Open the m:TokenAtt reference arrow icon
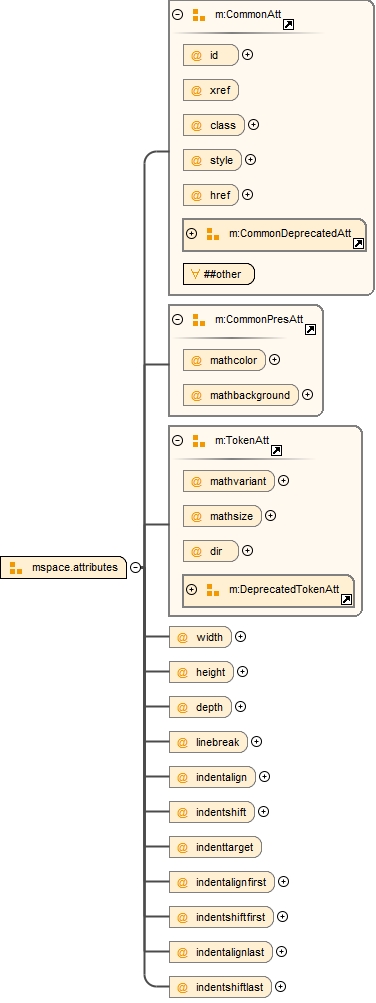 coord(276,450)
